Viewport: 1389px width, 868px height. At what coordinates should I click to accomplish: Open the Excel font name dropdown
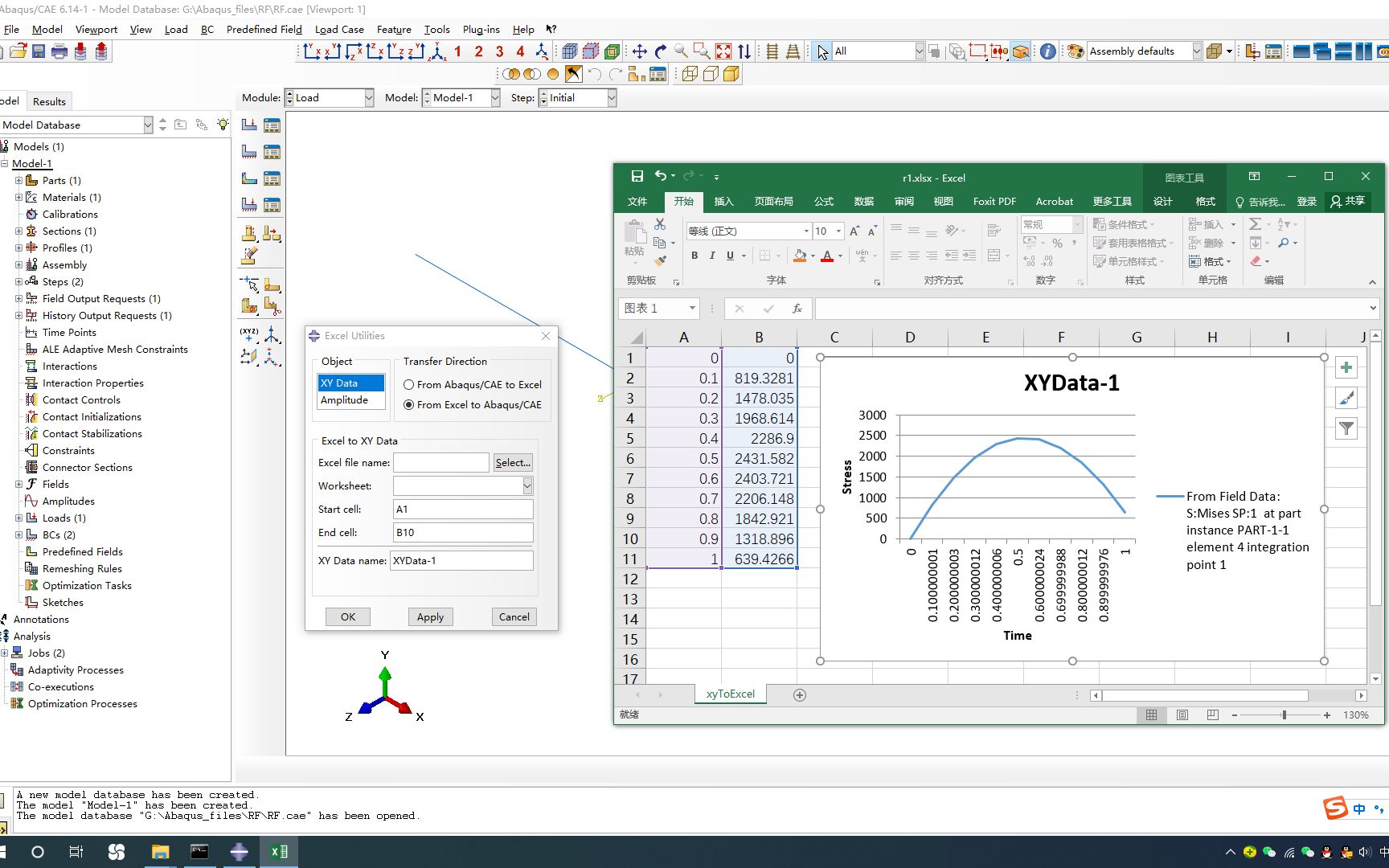click(x=806, y=231)
